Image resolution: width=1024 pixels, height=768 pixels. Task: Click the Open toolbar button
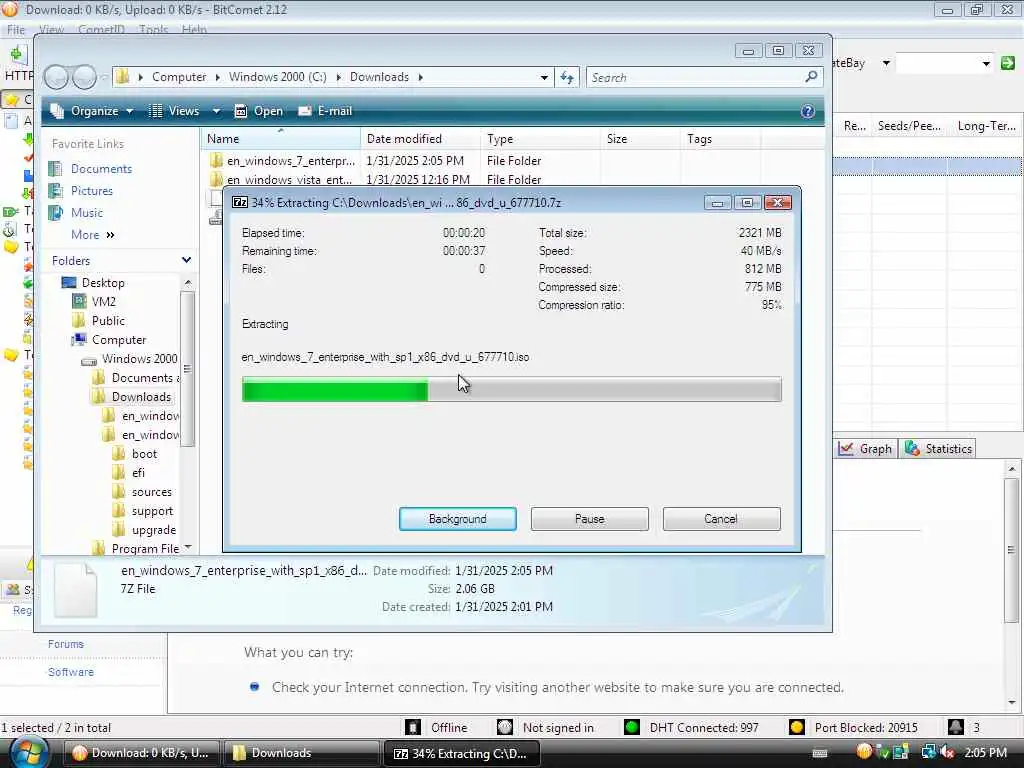click(x=259, y=111)
